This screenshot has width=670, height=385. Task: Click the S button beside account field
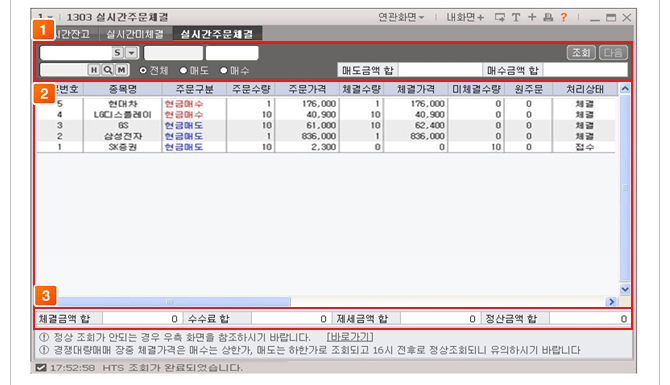(x=118, y=53)
